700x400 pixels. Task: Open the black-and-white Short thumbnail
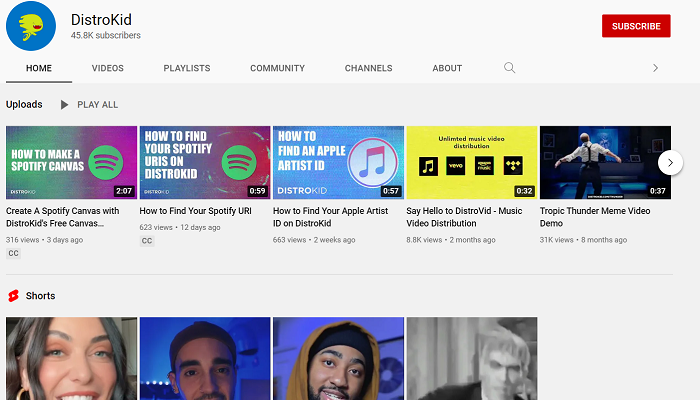tap(472, 358)
